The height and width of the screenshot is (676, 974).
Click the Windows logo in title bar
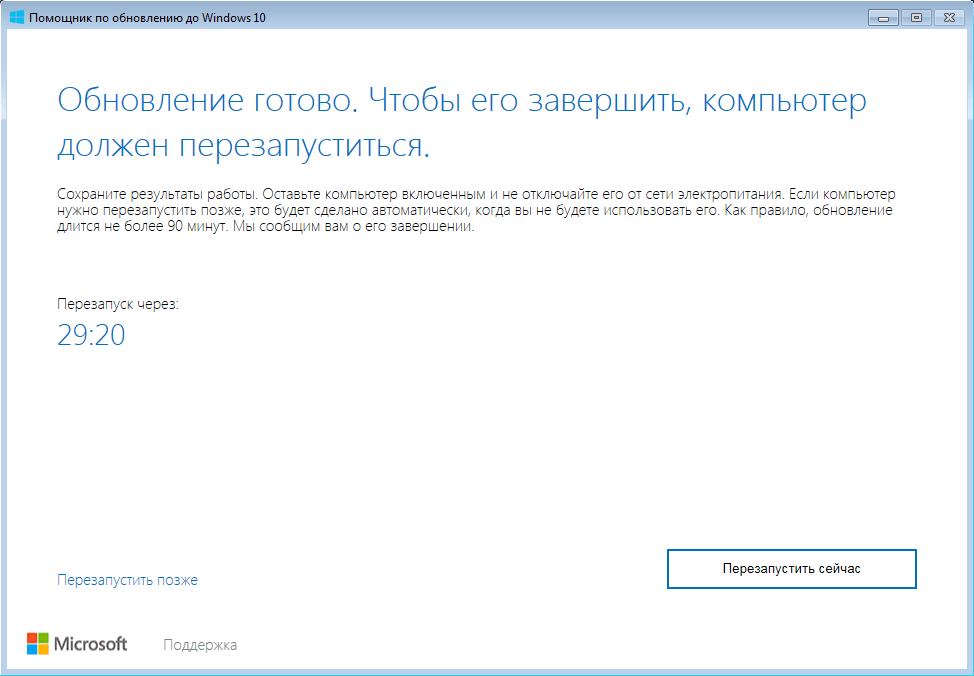click(x=17, y=17)
